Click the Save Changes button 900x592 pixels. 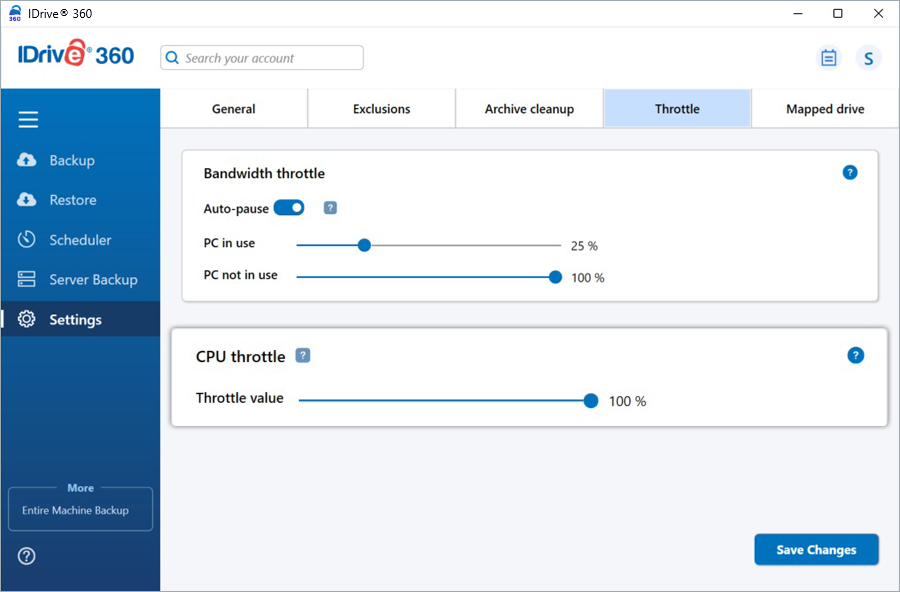point(816,550)
